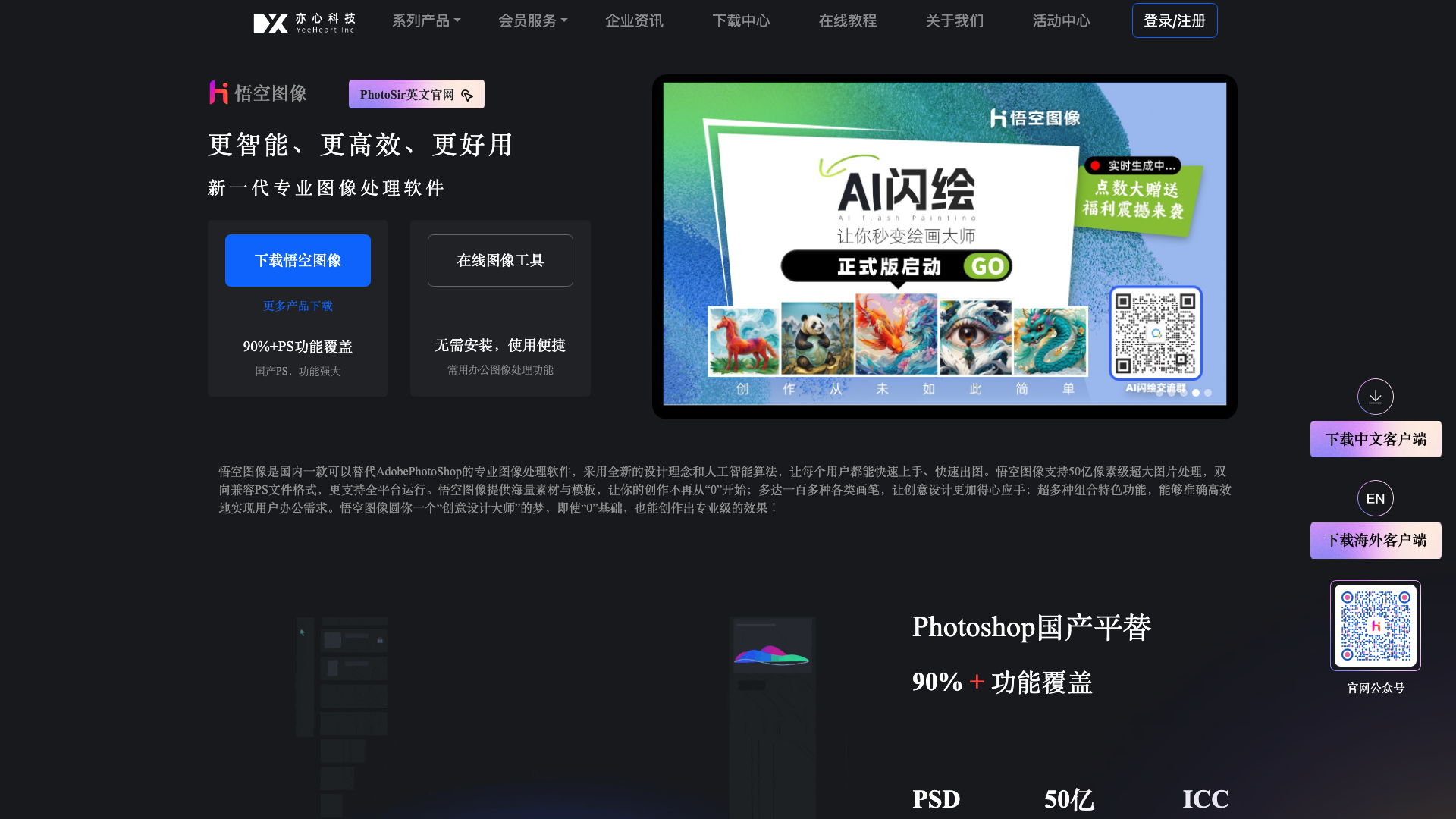Click the 实时生成中... badge in banner
The width and height of the screenshot is (1456, 819).
tap(1133, 165)
